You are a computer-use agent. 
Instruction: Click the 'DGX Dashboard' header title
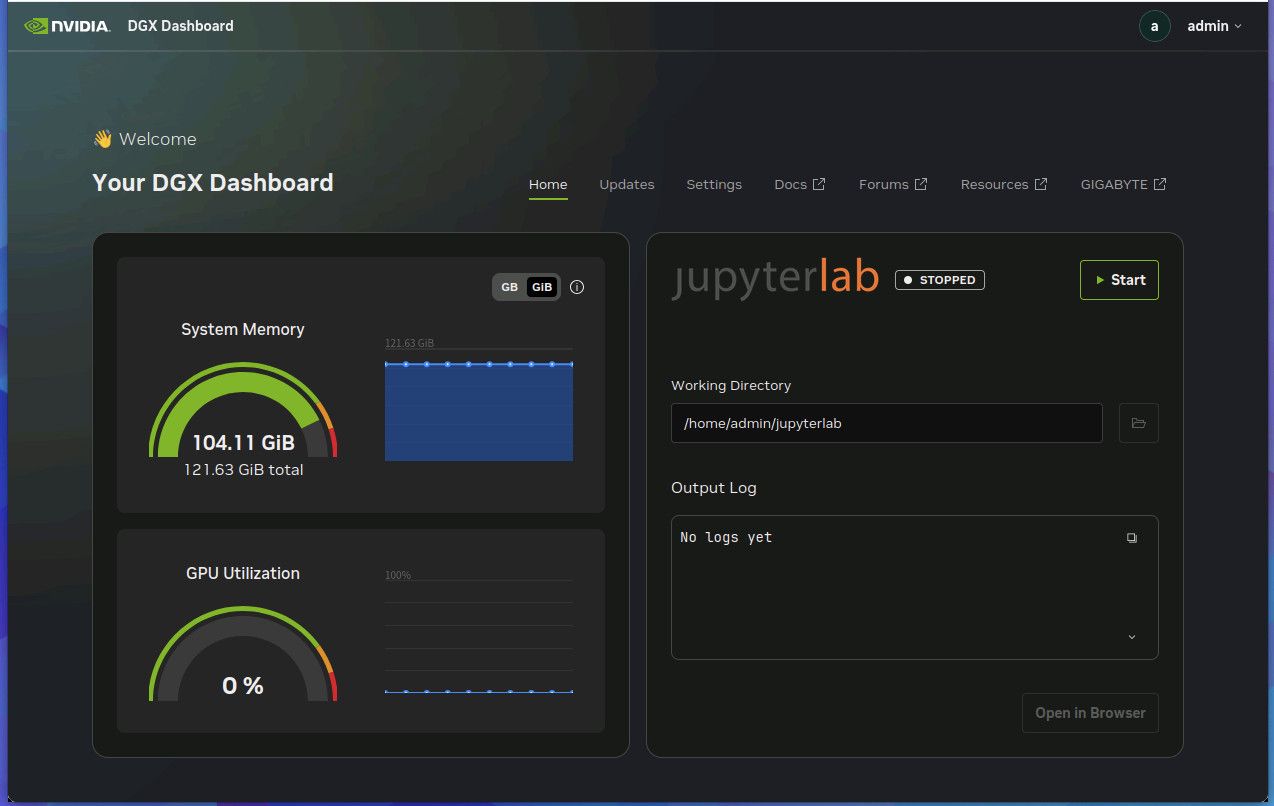click(181, 26)
